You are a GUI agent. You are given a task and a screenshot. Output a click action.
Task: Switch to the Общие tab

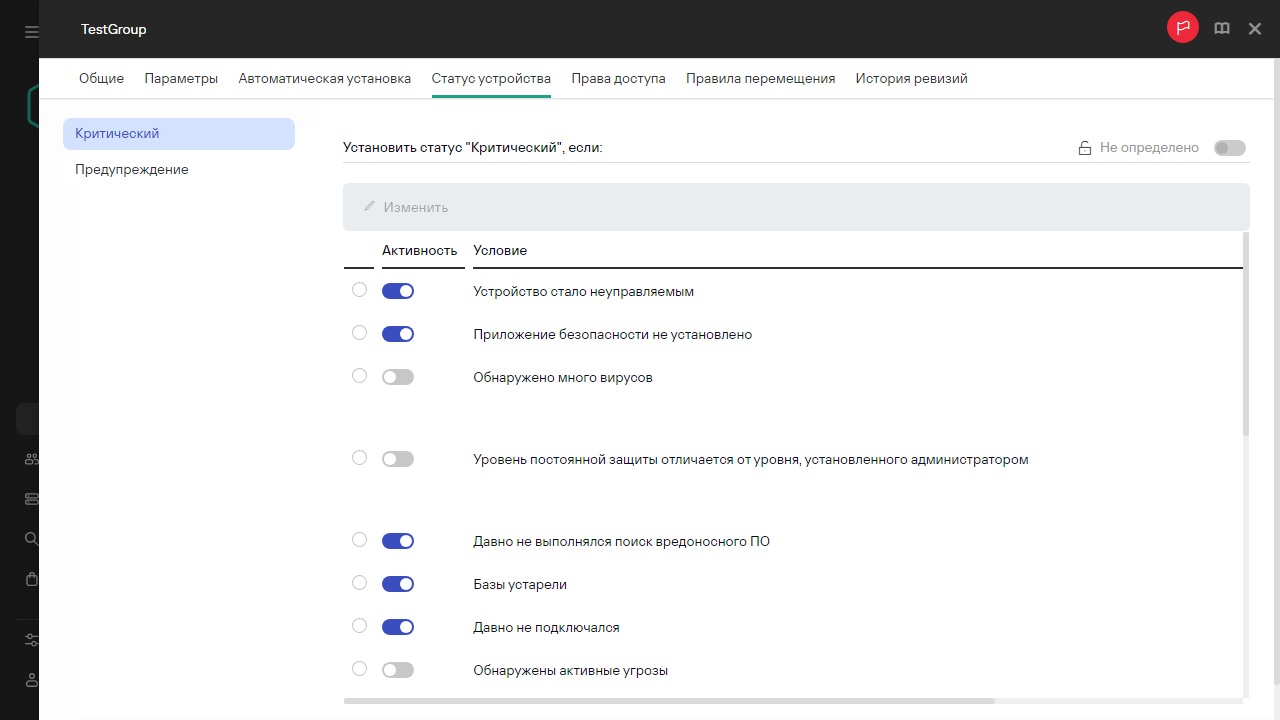(102, 78)
